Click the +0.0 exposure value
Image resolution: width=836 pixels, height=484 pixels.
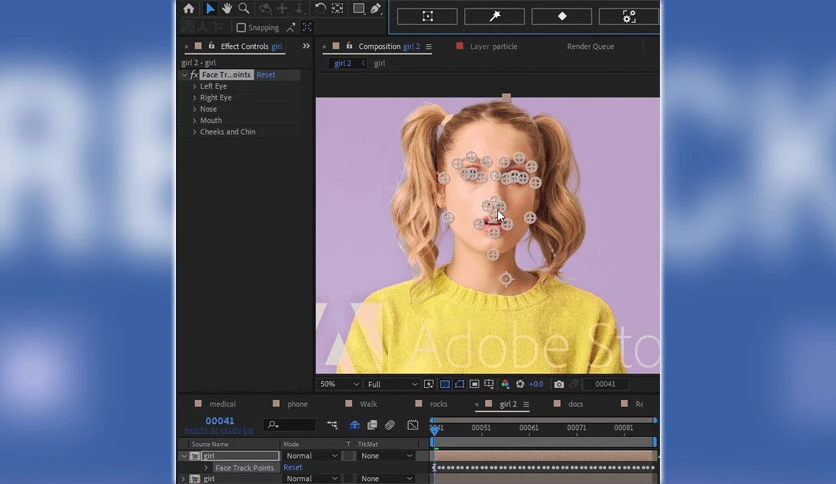pyautogui.click(x=536, y=384)
